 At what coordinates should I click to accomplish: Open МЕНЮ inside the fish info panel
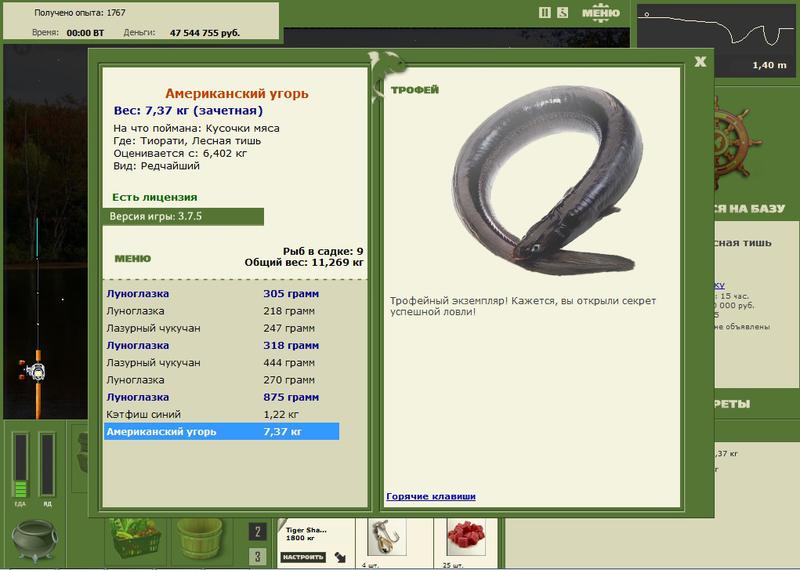(x=133, y=259)
